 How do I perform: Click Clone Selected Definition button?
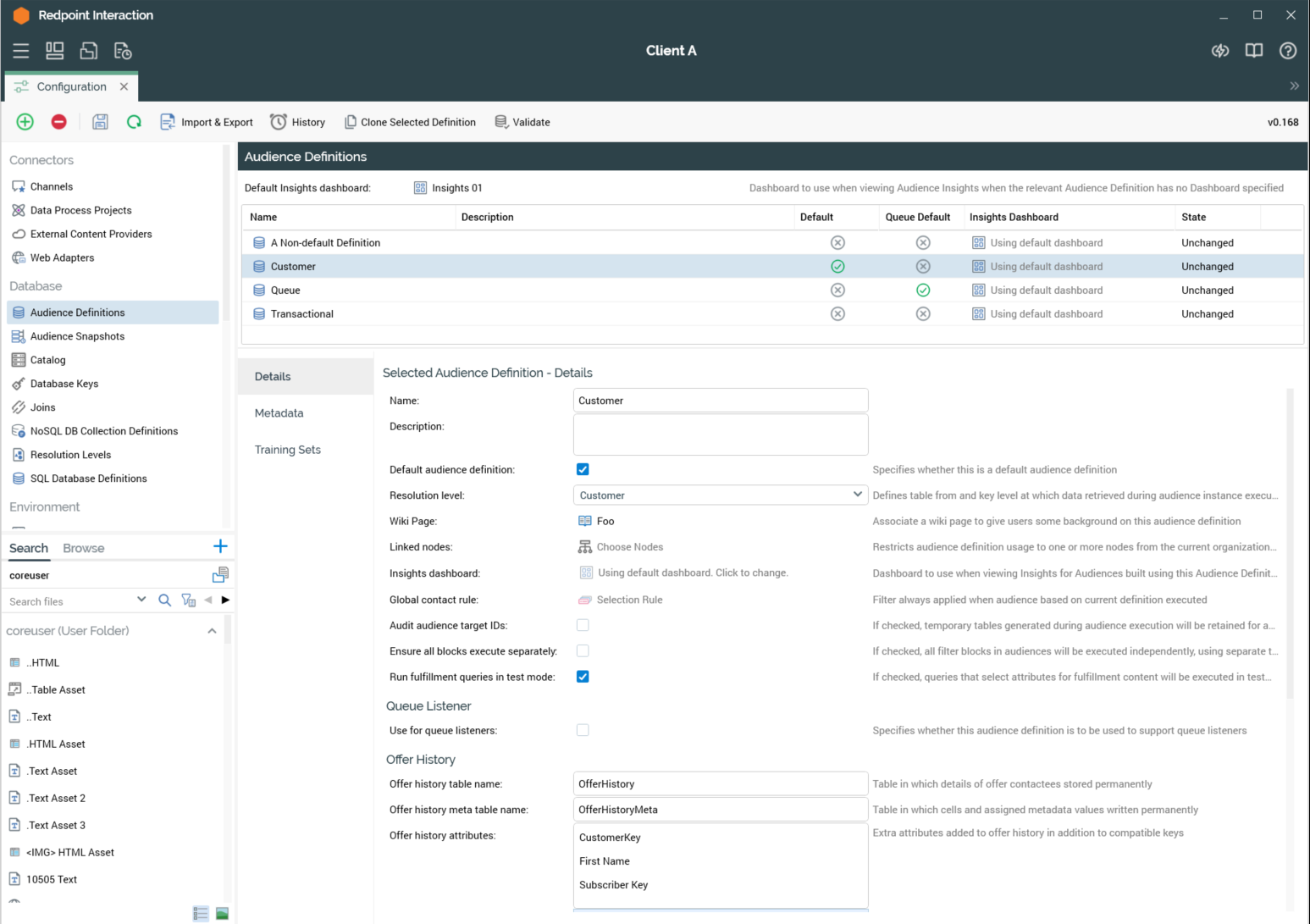click(410, 122)
